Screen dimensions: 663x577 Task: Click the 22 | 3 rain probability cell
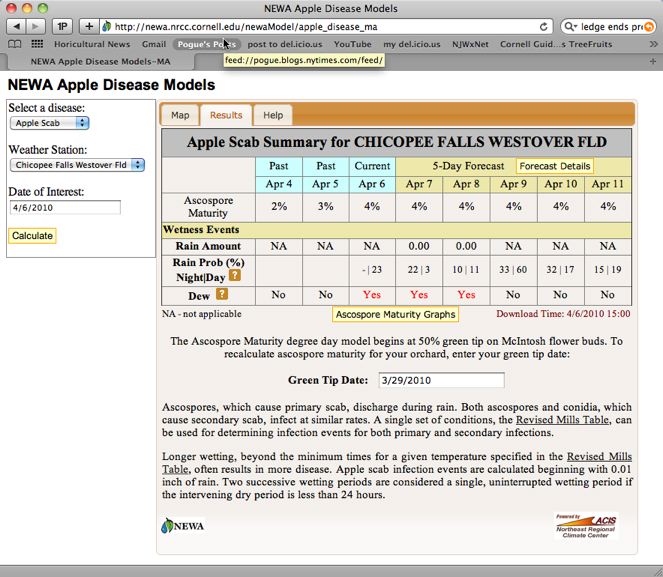(419, 270)
